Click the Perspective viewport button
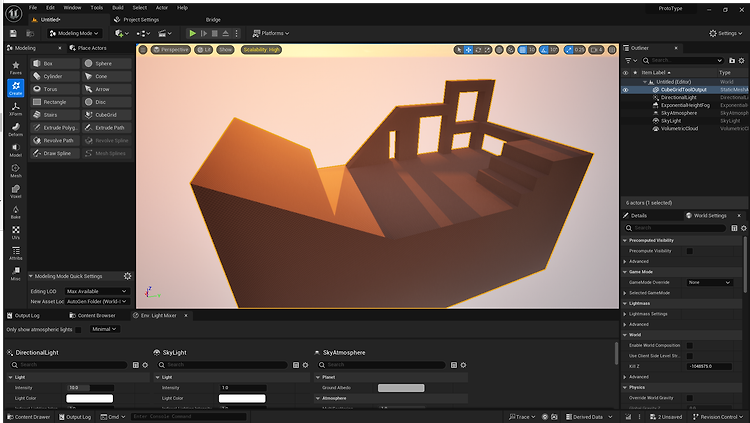750x423 pixels. click(171, 50)
